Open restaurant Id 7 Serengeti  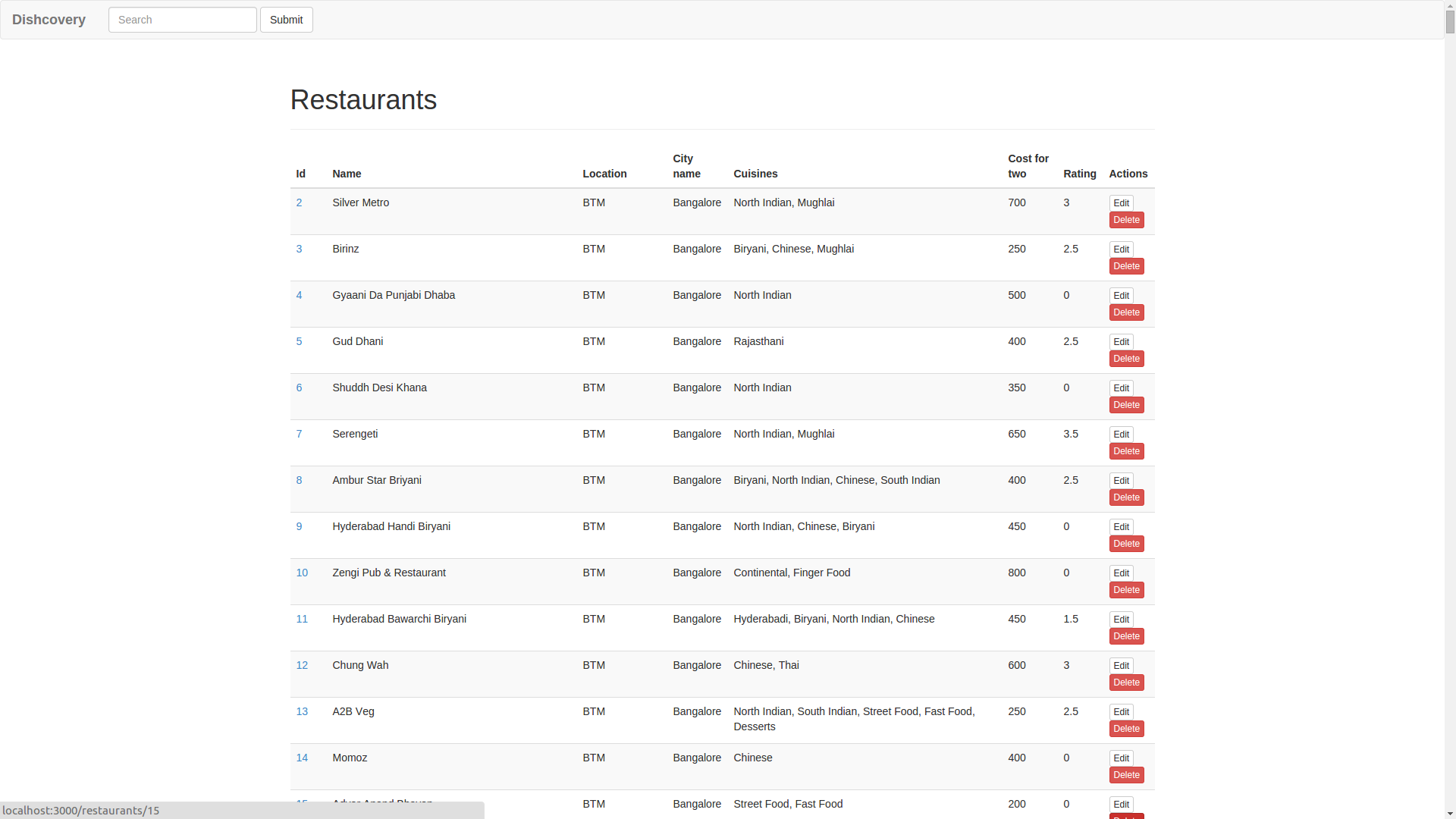(x=299, y=434)
